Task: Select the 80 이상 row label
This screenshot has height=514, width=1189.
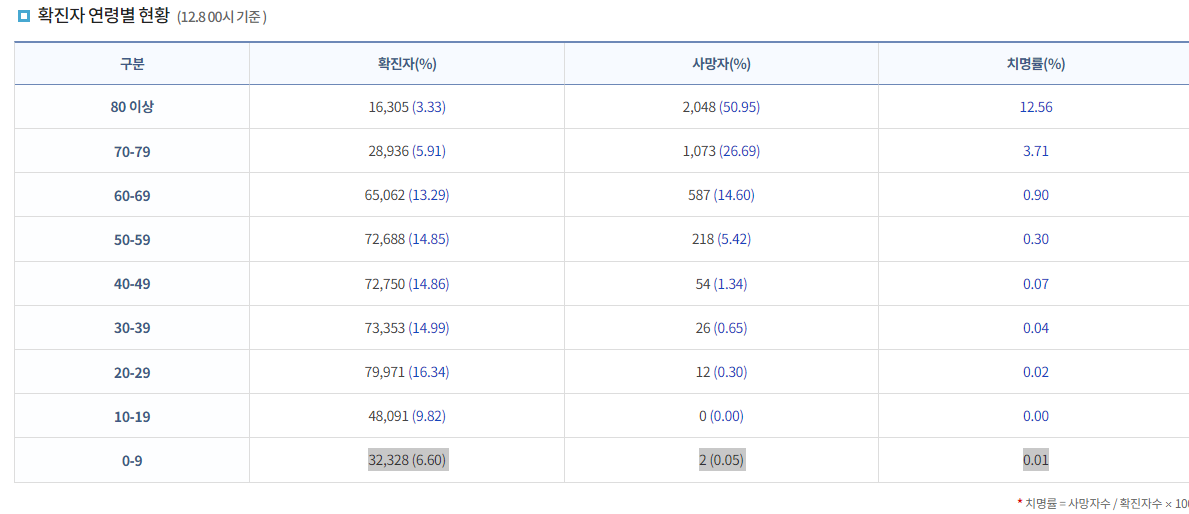Action: pyautogui.click(x=132, y=107)
